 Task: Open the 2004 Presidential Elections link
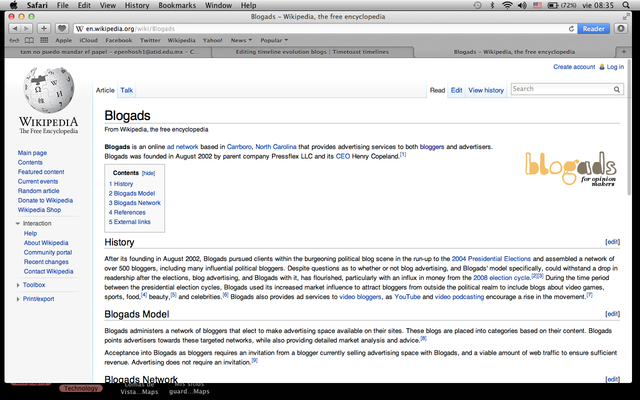tap(491, 259)
